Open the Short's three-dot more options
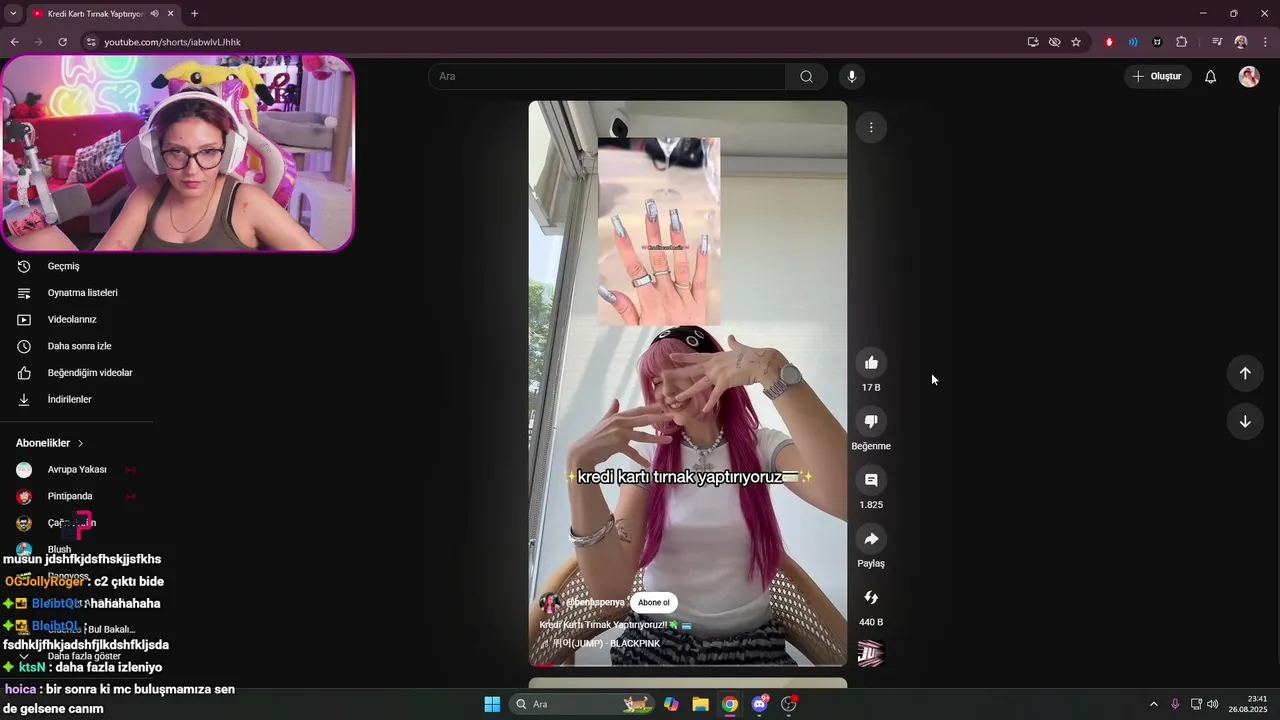The width and height of the screenshot is (1280, 720). pos(871,127)
